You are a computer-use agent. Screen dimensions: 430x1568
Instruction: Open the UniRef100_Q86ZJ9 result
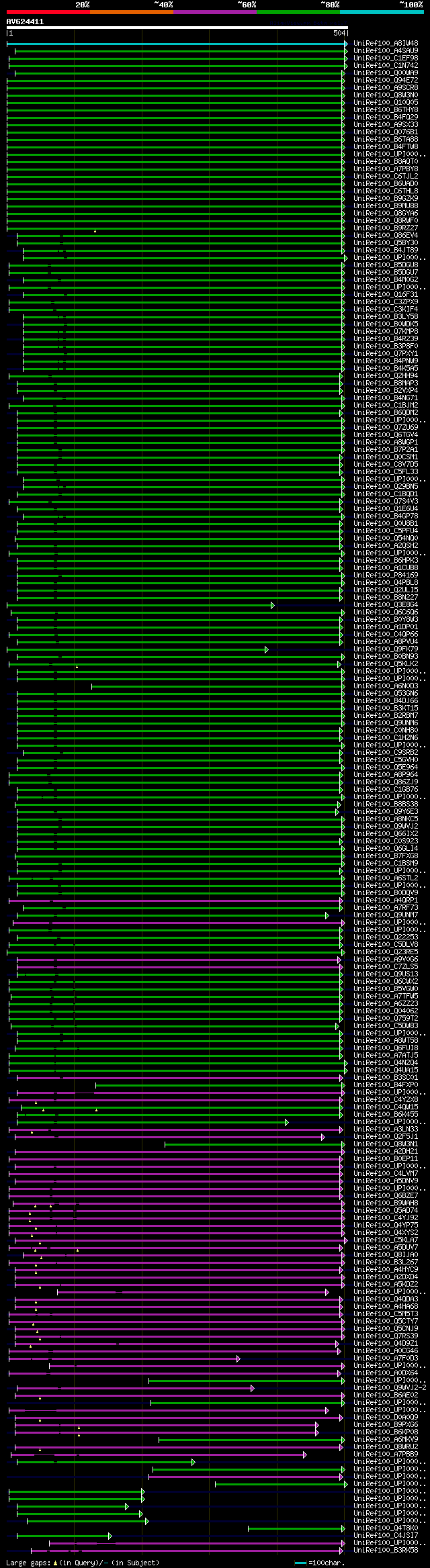[386, 782]
